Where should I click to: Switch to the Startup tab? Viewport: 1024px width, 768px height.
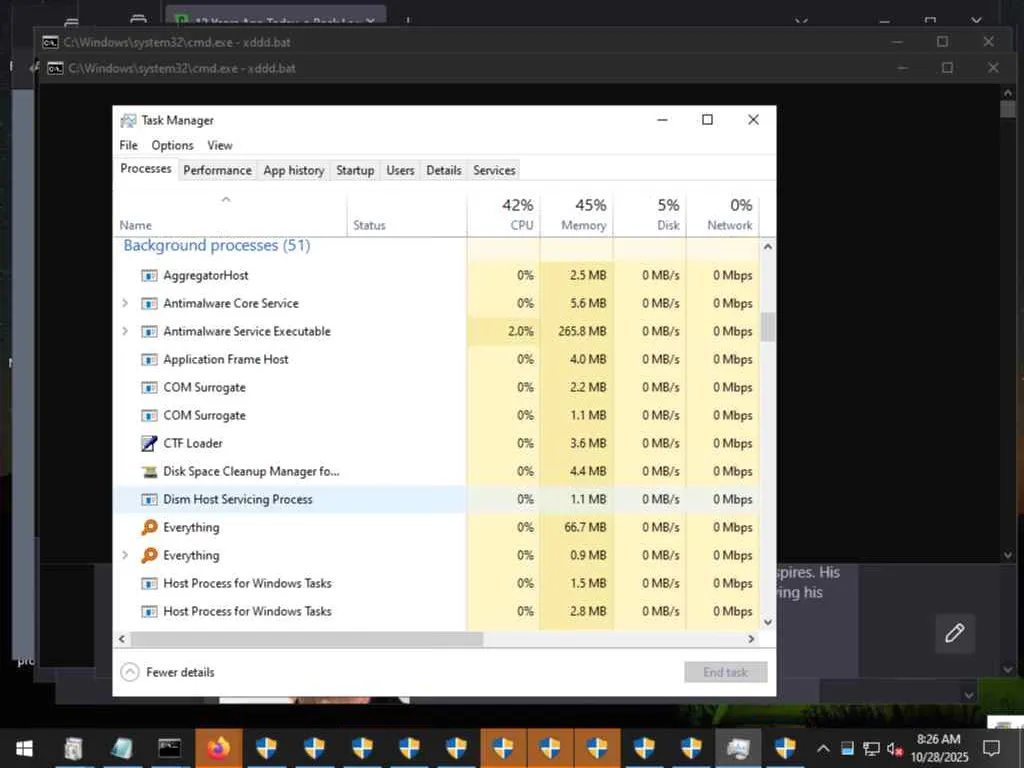pyautogui.click(x=355, y=170)
